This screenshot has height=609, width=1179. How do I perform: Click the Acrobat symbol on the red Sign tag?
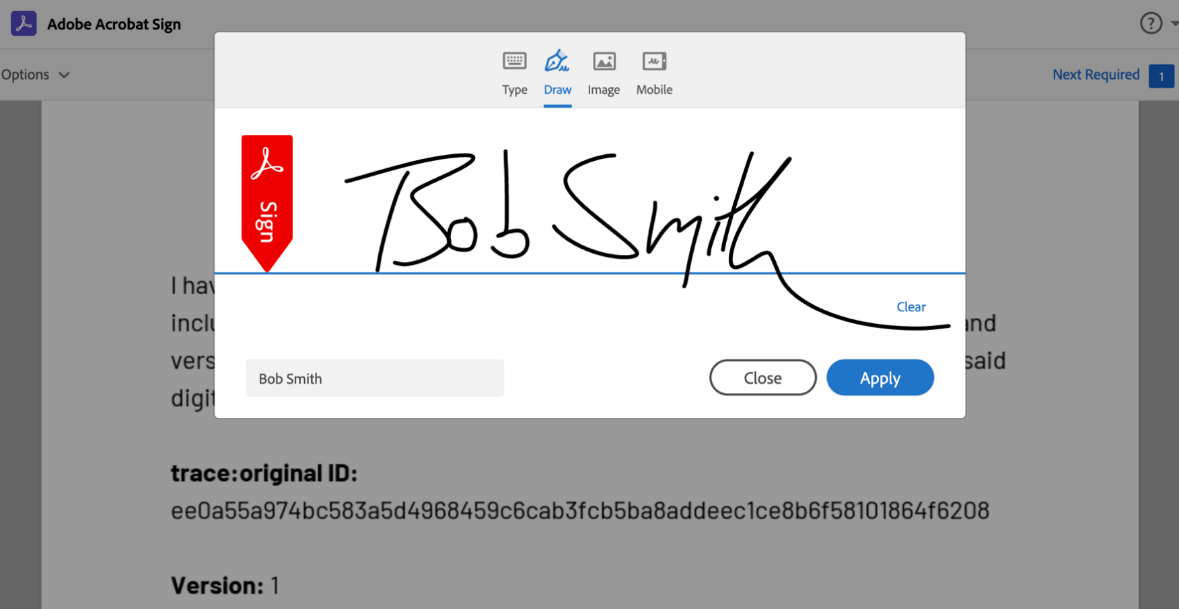point(267,161)
